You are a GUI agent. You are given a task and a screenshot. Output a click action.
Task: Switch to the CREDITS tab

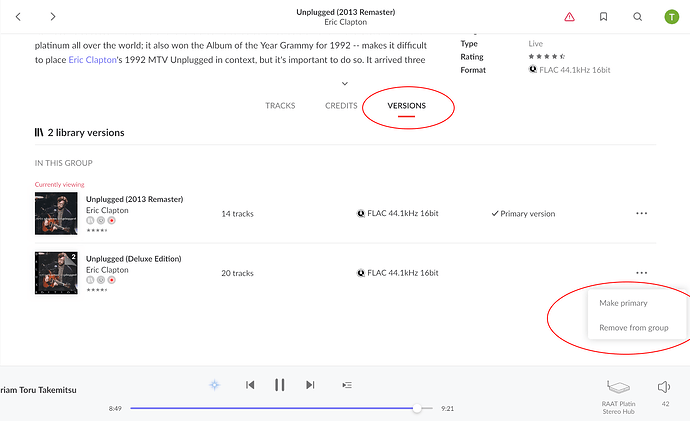click(x=341, y=106)
